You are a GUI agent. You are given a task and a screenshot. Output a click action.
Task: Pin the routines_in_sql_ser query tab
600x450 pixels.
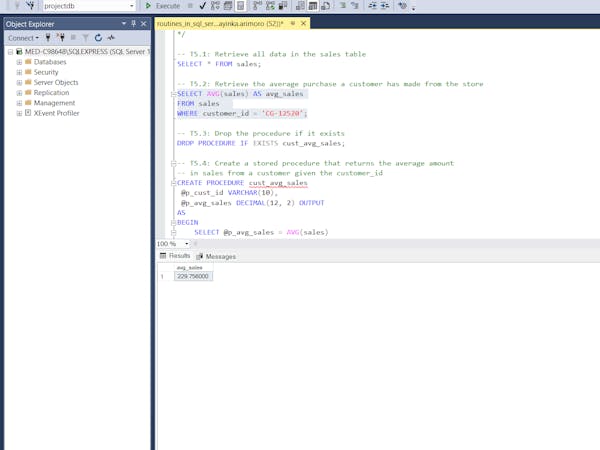point(293,23)
